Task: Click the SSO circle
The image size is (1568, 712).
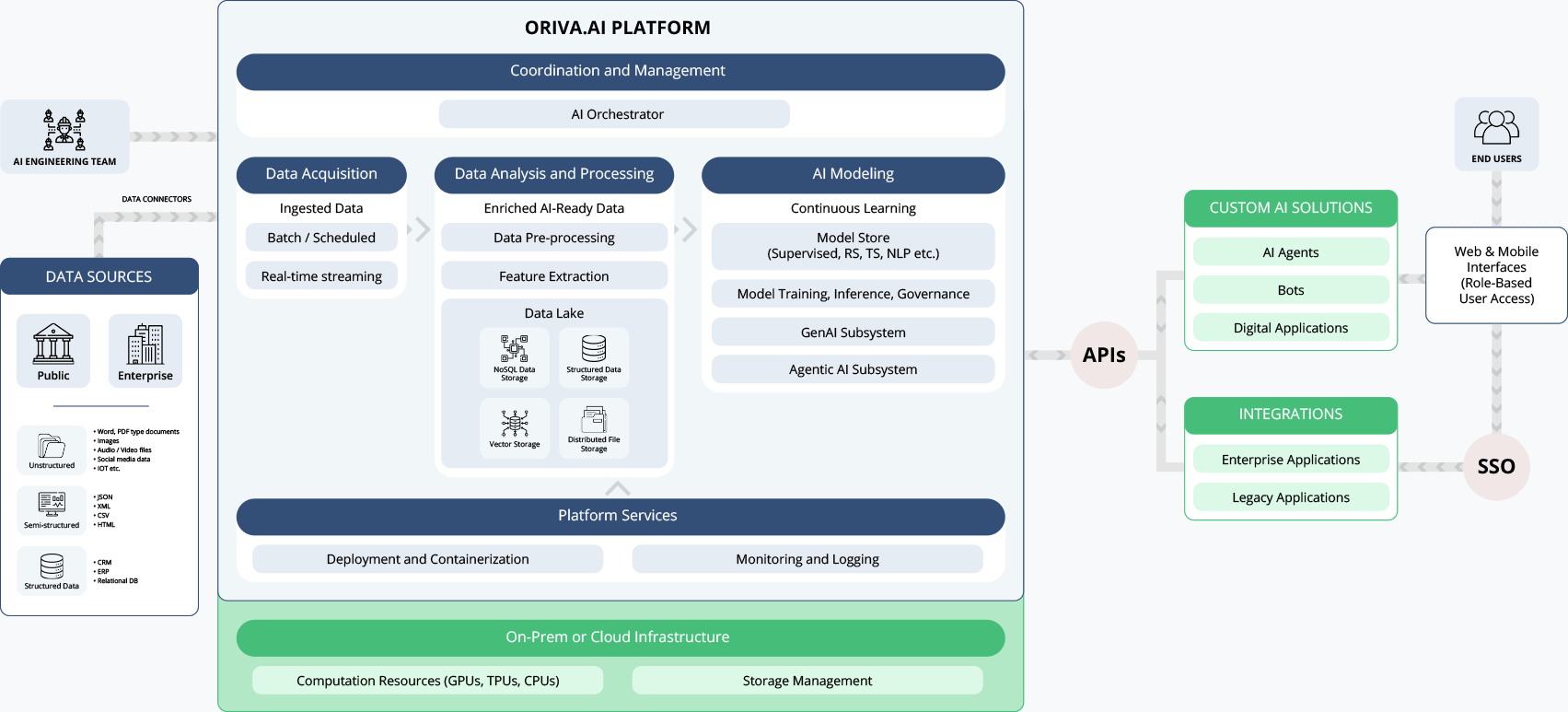Action: coord(1496,467)
